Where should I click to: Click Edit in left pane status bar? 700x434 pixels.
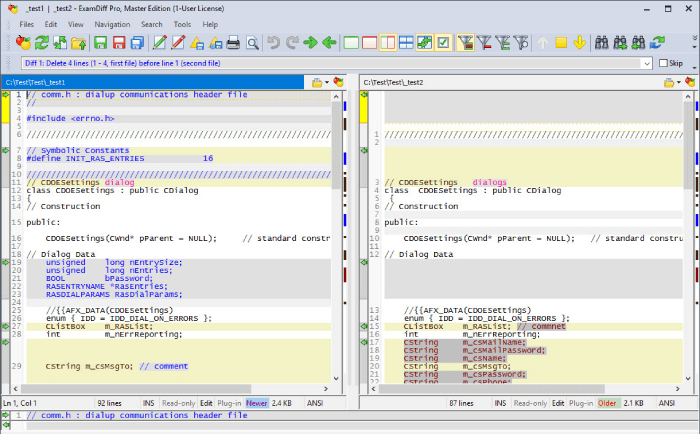tap(206, 403)
